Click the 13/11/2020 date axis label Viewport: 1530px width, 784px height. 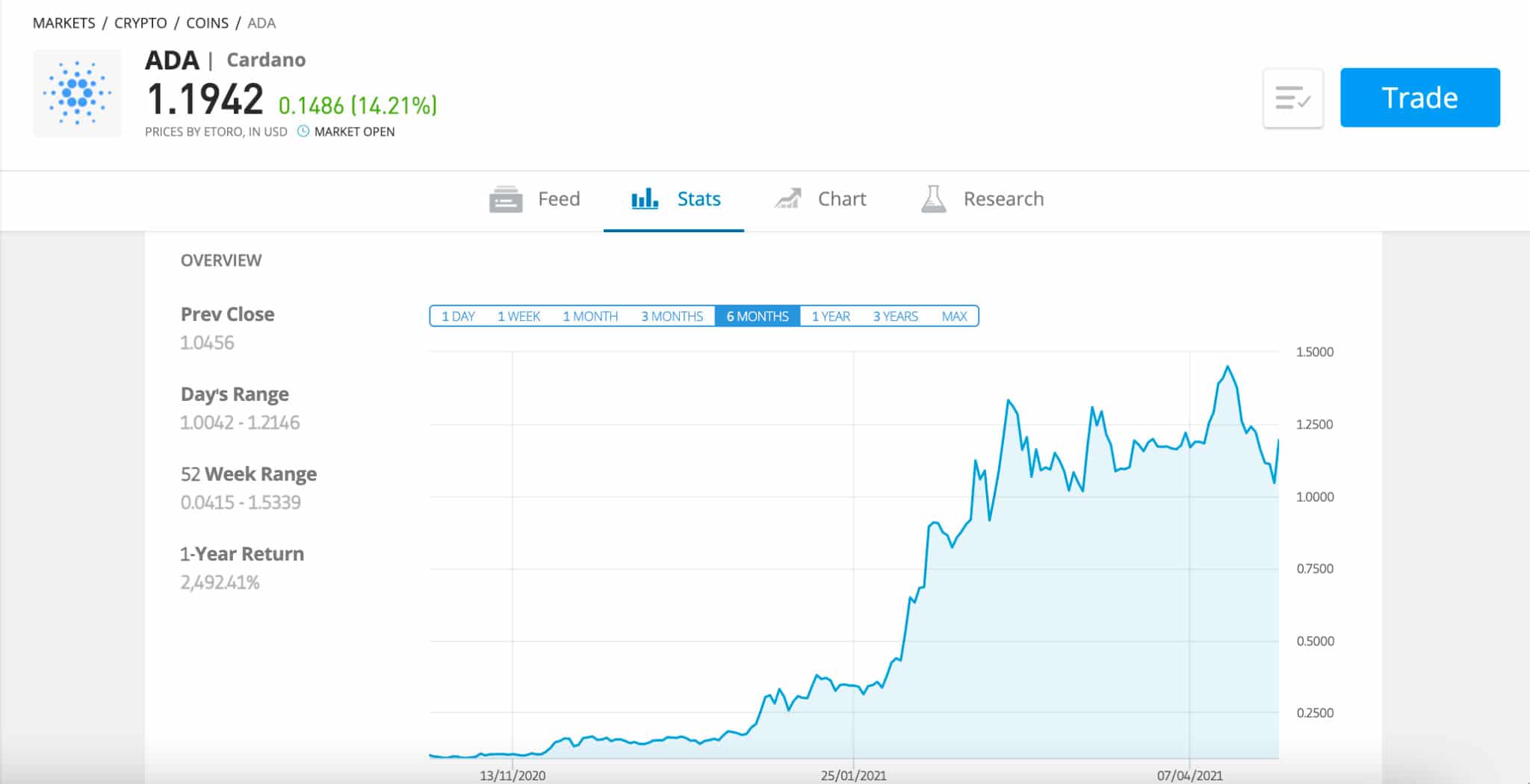[512, 776]
